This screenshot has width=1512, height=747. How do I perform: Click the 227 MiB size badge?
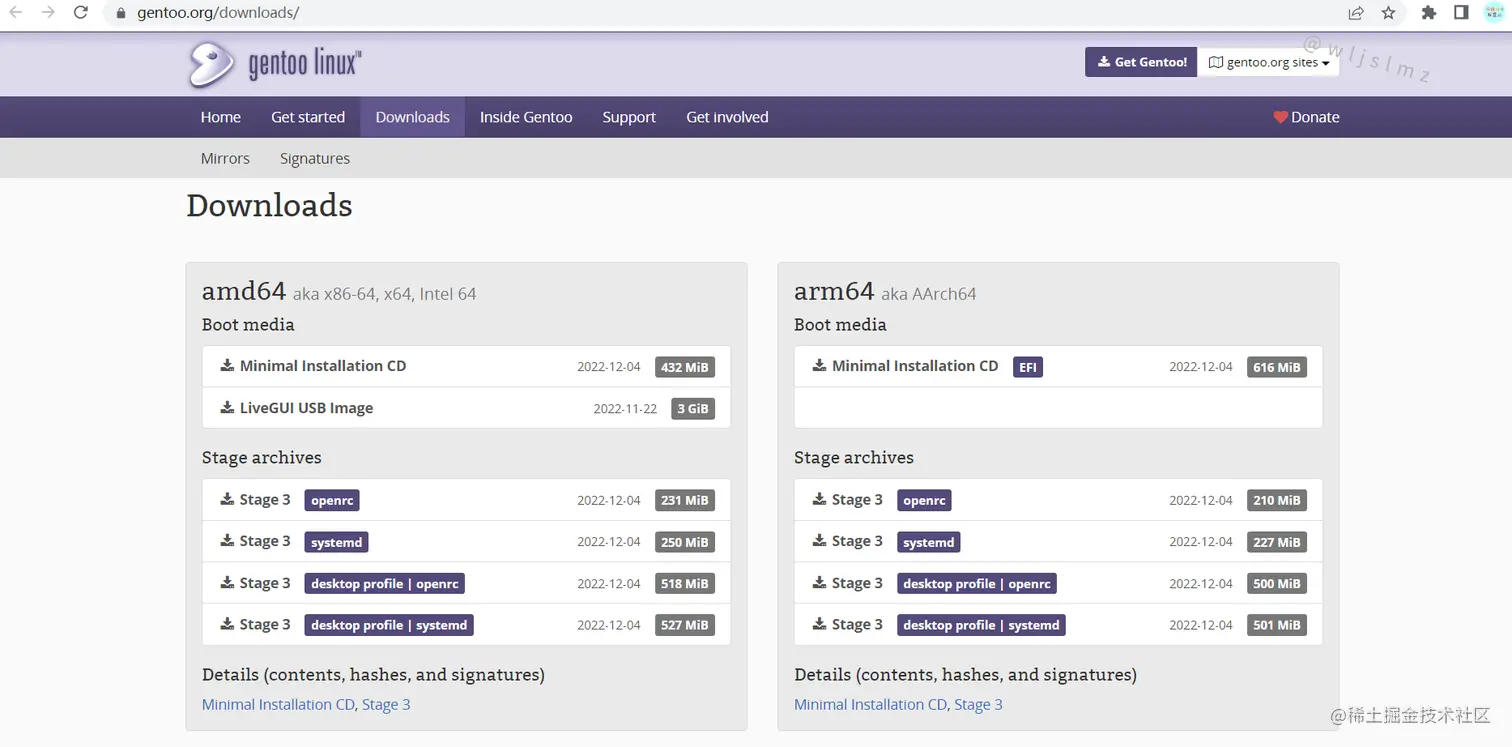point(1277,542)
